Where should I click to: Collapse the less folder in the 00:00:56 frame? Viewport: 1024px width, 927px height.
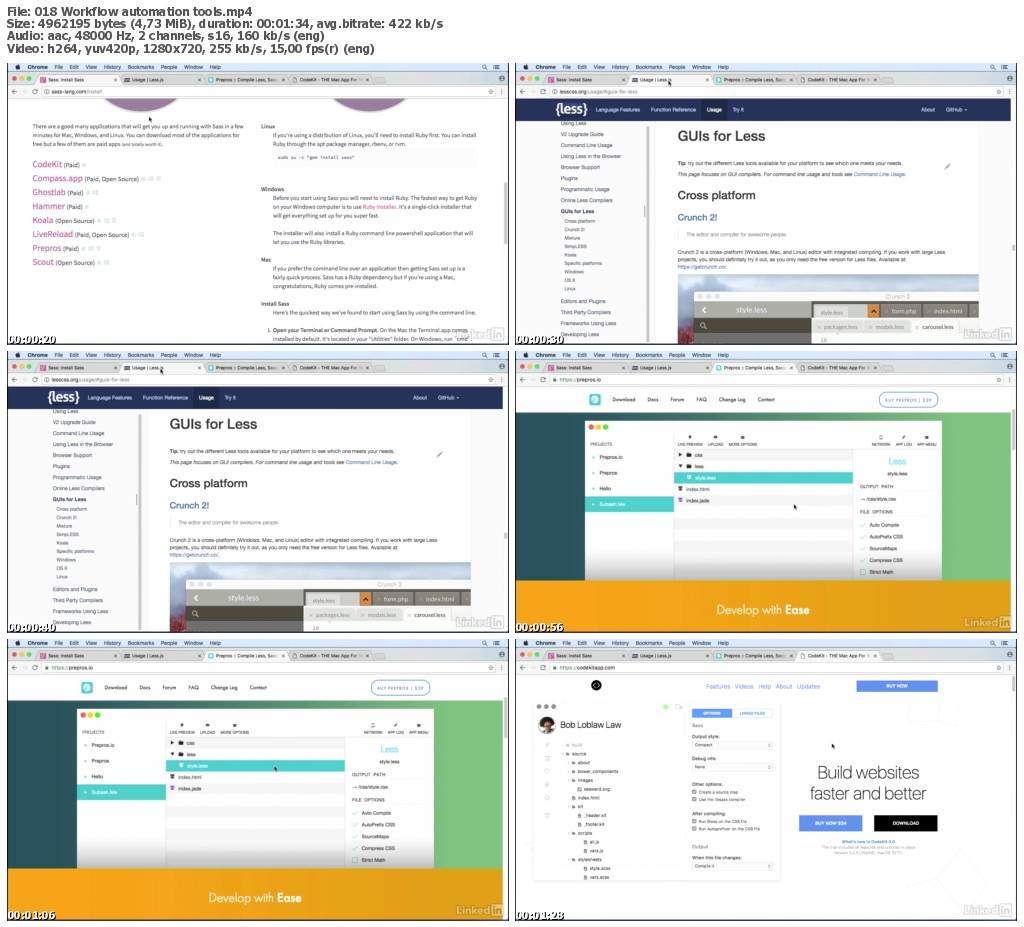point(680,466)
